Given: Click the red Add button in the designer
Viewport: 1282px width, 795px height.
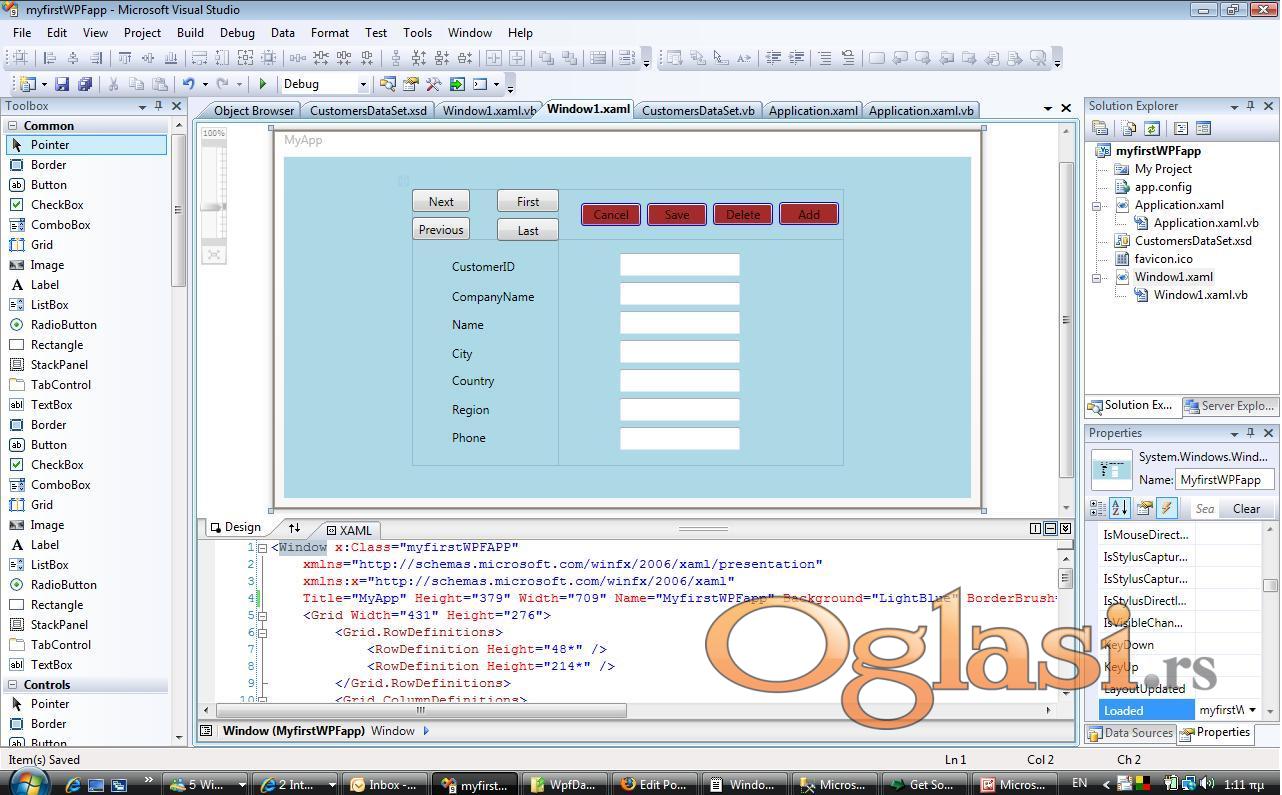Looking at the screenshot, I should (x=809, y=214).
